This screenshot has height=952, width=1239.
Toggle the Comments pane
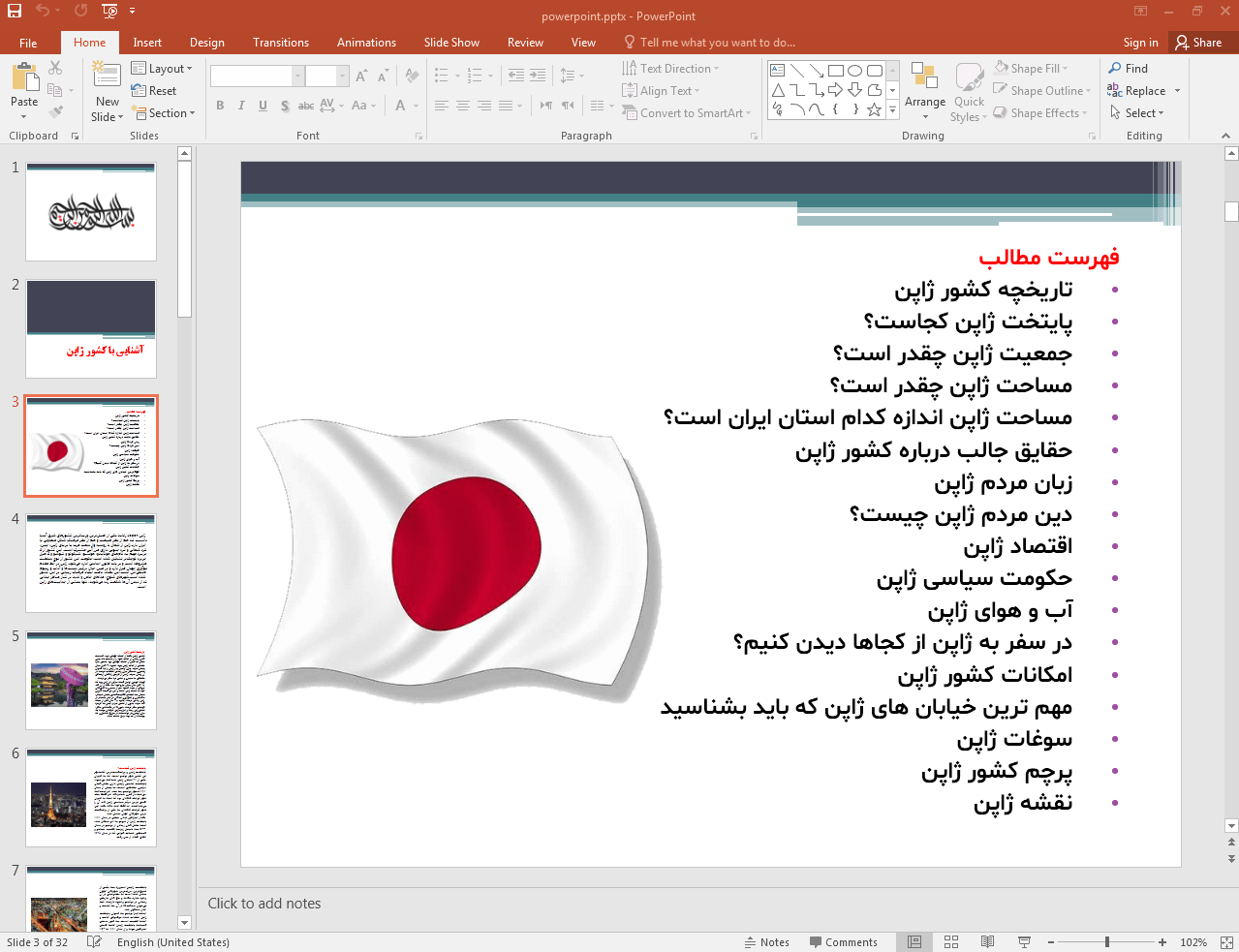coord(843,942)
